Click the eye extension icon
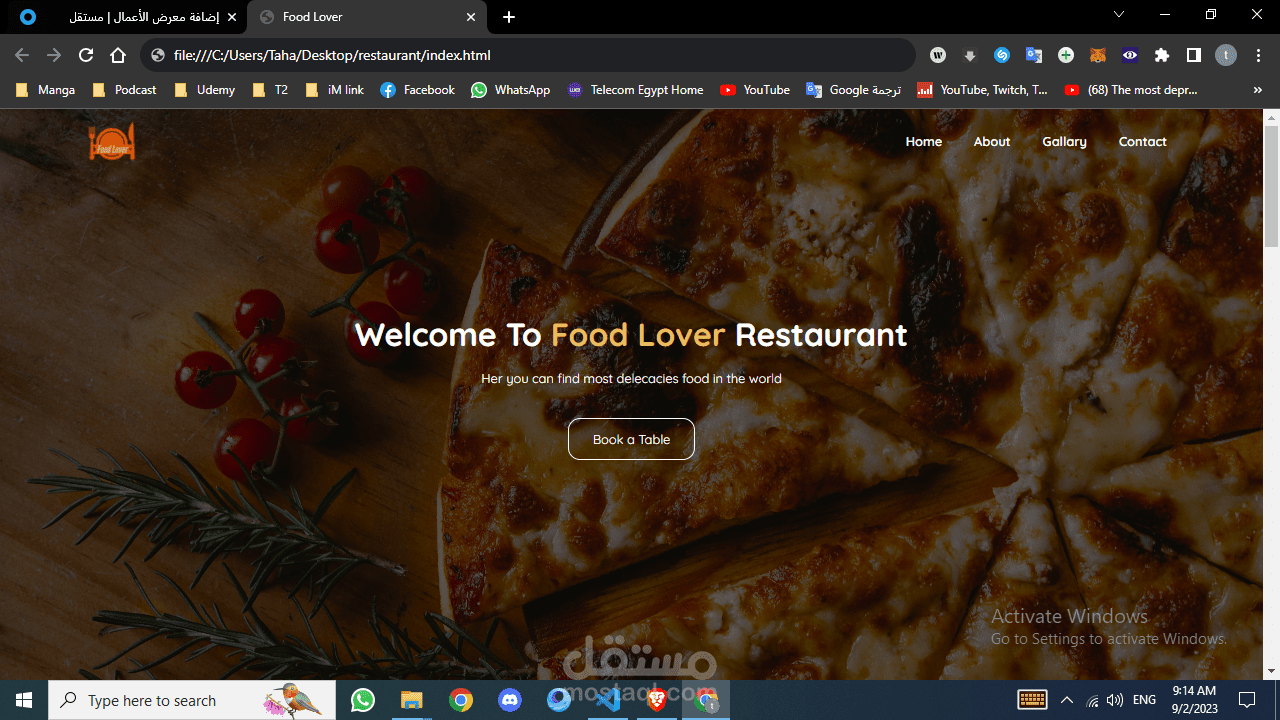The width and height of the screenshot is (1280, 720). click(x=1130, y=55)
